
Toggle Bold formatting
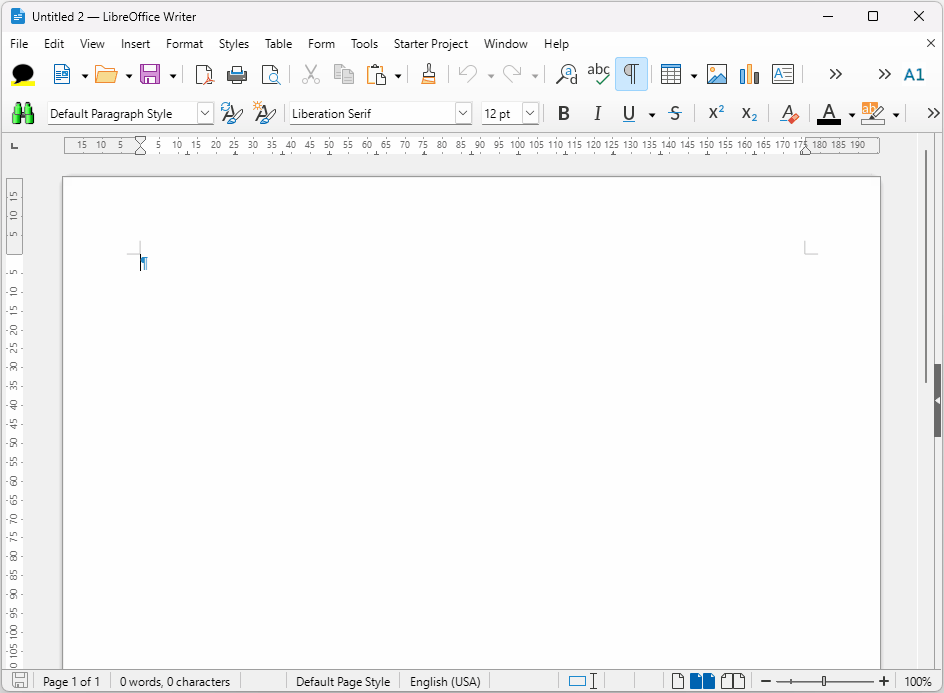coord(564,114)
